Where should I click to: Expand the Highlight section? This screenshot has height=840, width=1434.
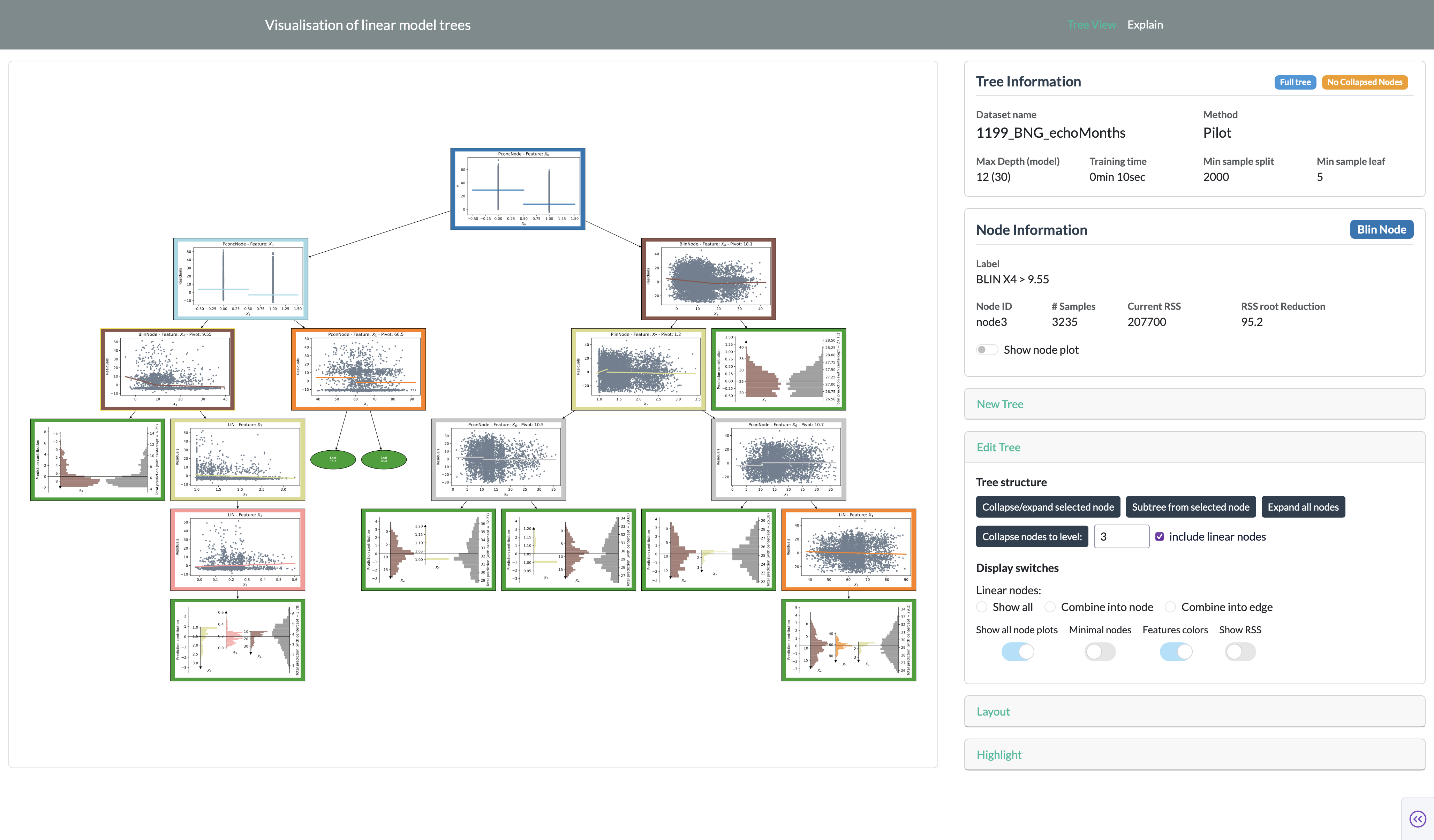(x=1194, y=755)
